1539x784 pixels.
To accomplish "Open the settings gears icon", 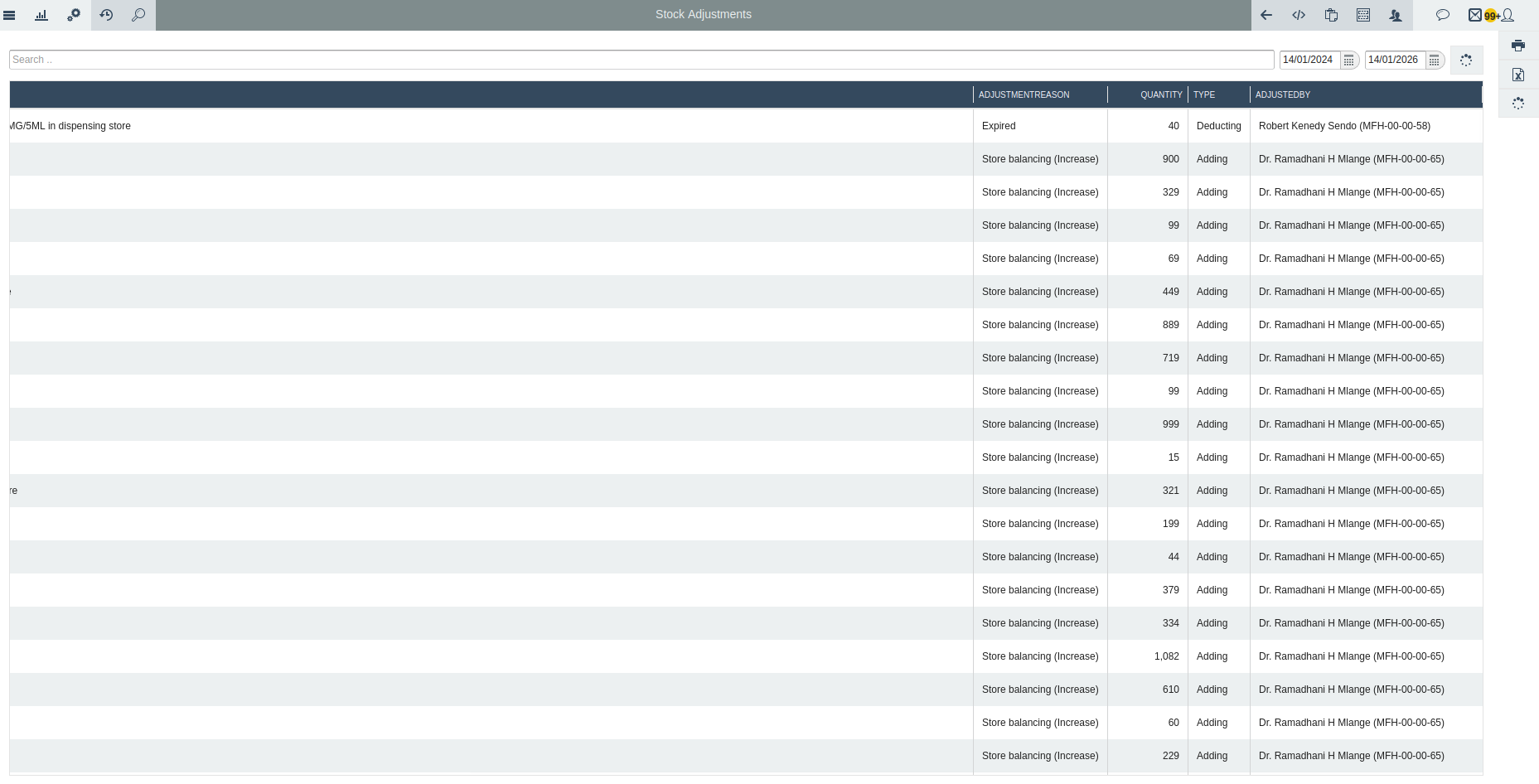I will (x=74, y=15).
